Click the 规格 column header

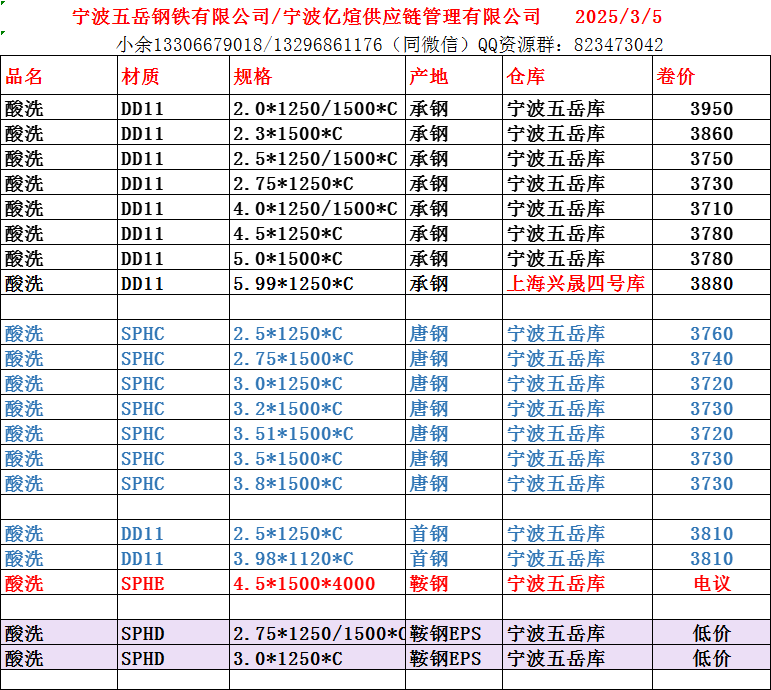tap(318, 76)
